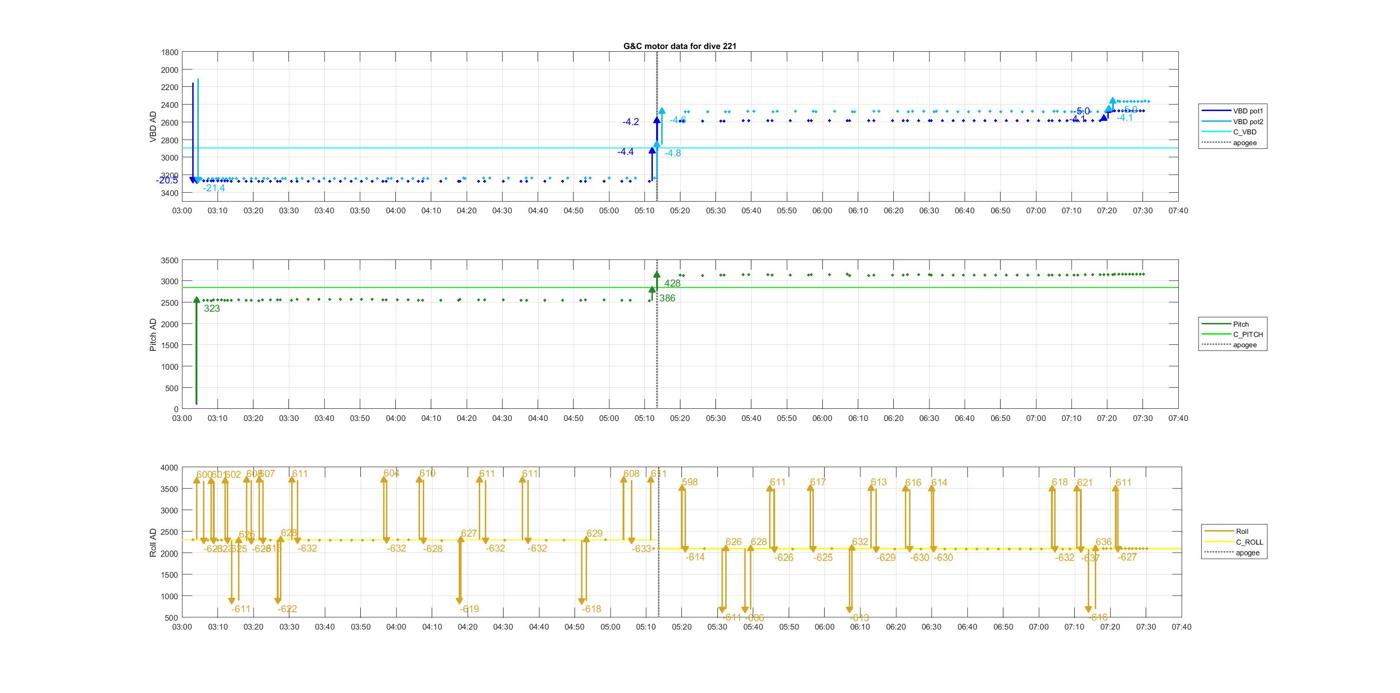Click the "-627" roll annotation

tap(1127, 558)
